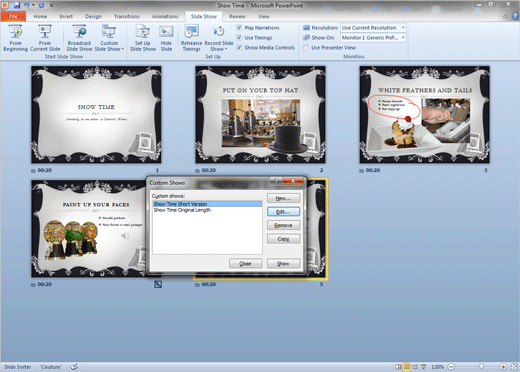Image resolution: width=520 pixels, height=372 pixels.
Task: Start slideshow From Current Slide
Action: point(45,38)
